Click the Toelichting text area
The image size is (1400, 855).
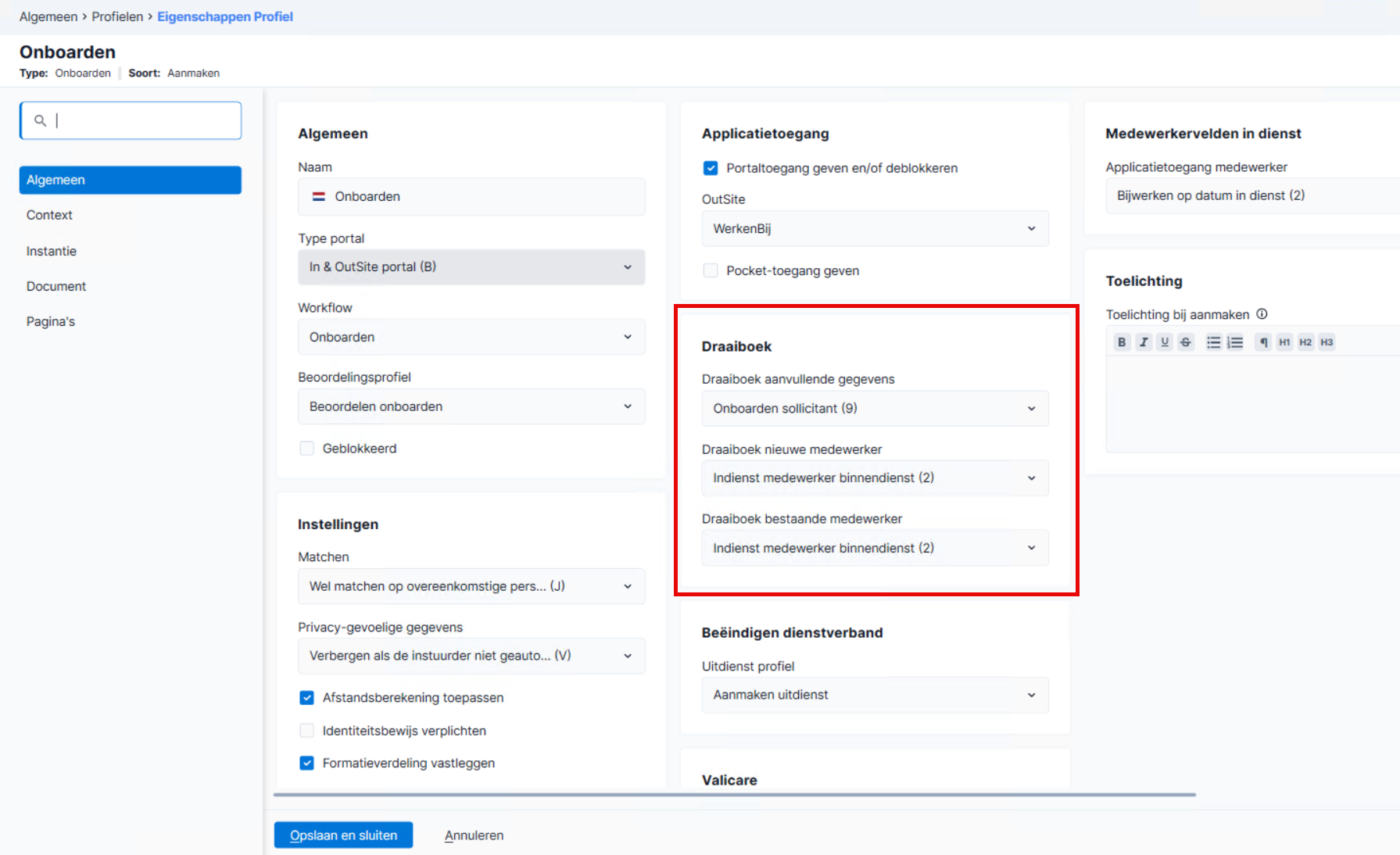[x=1252, y=404]
